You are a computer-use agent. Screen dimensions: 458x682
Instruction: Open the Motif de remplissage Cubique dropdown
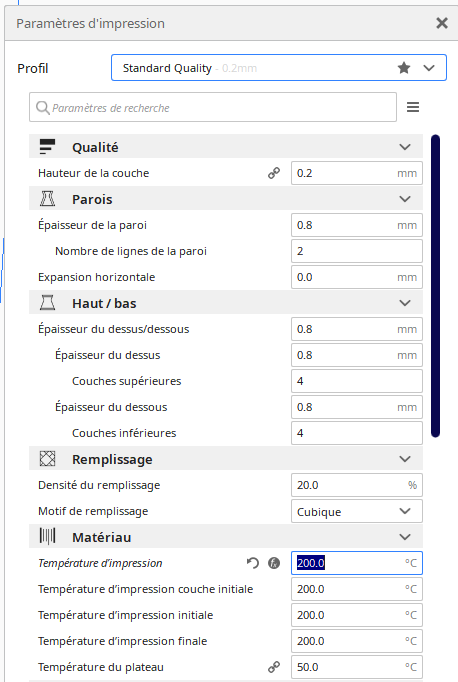tap(357, 511)
